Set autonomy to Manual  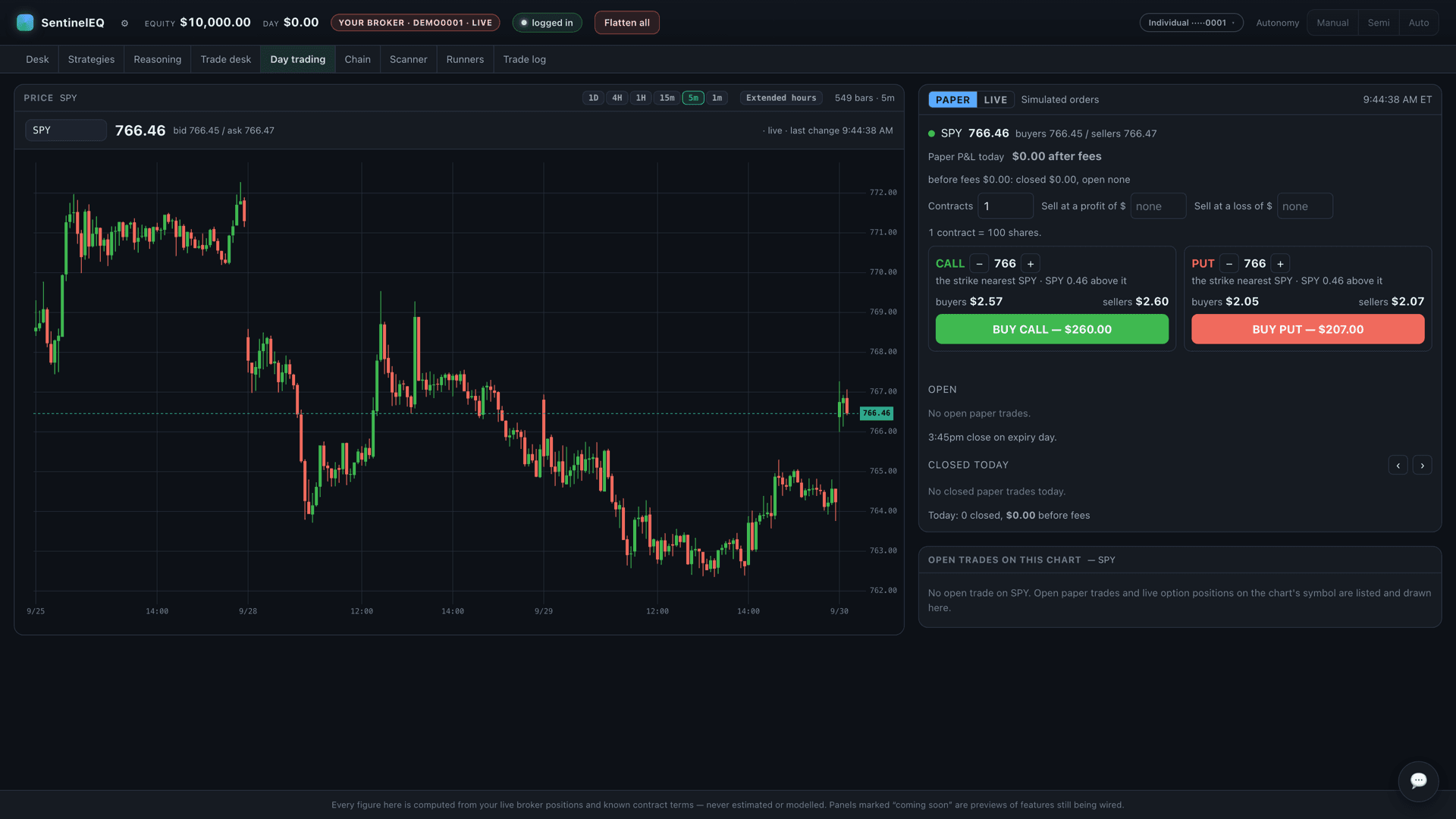point(1332,23)
